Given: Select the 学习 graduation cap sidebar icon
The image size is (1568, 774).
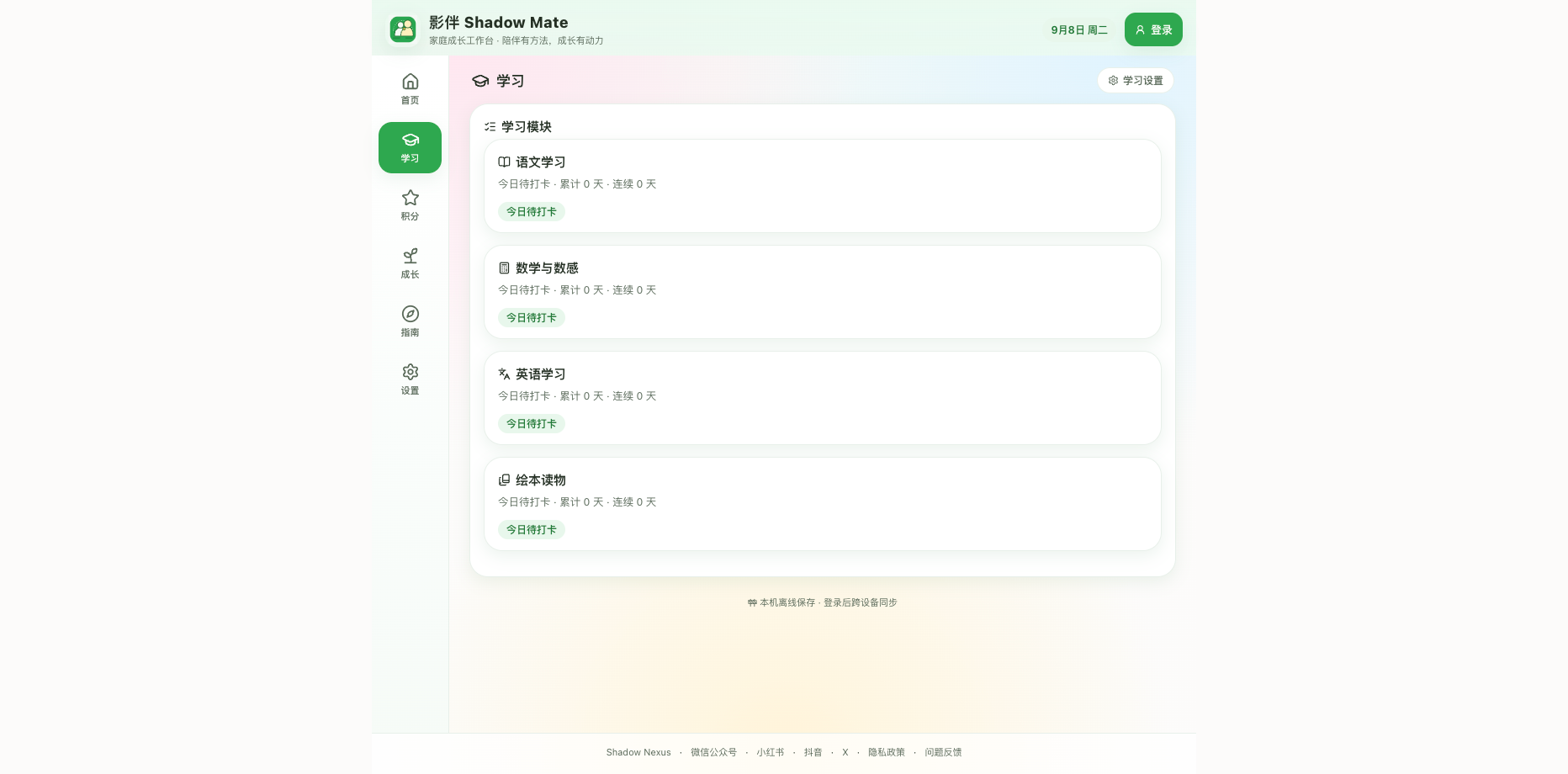Looking at the screenshot, I should point(410,140).
